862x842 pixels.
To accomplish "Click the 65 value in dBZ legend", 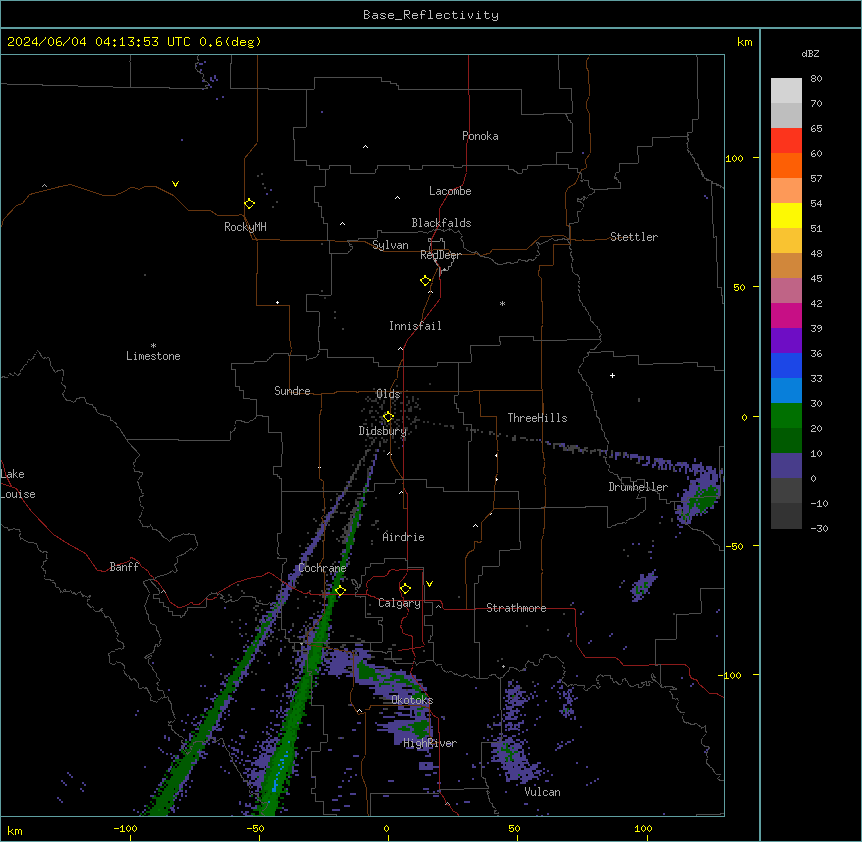I will coord(816,128).
